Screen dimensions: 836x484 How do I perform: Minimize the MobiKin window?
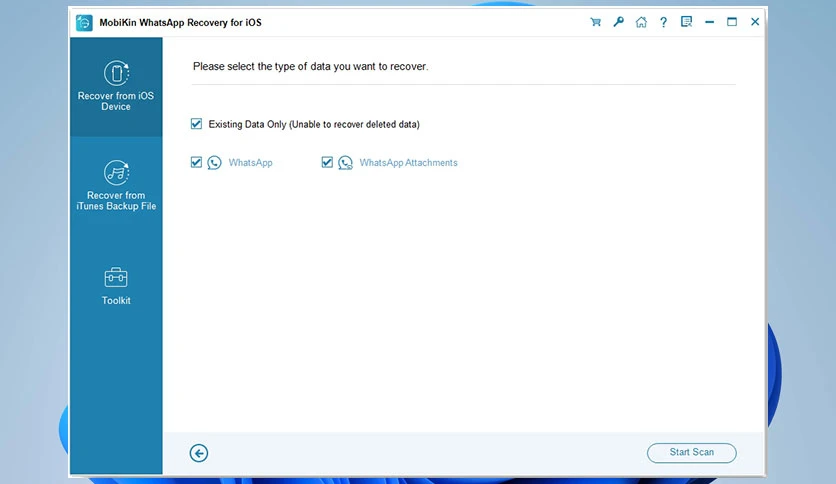(x=709, y=22)
